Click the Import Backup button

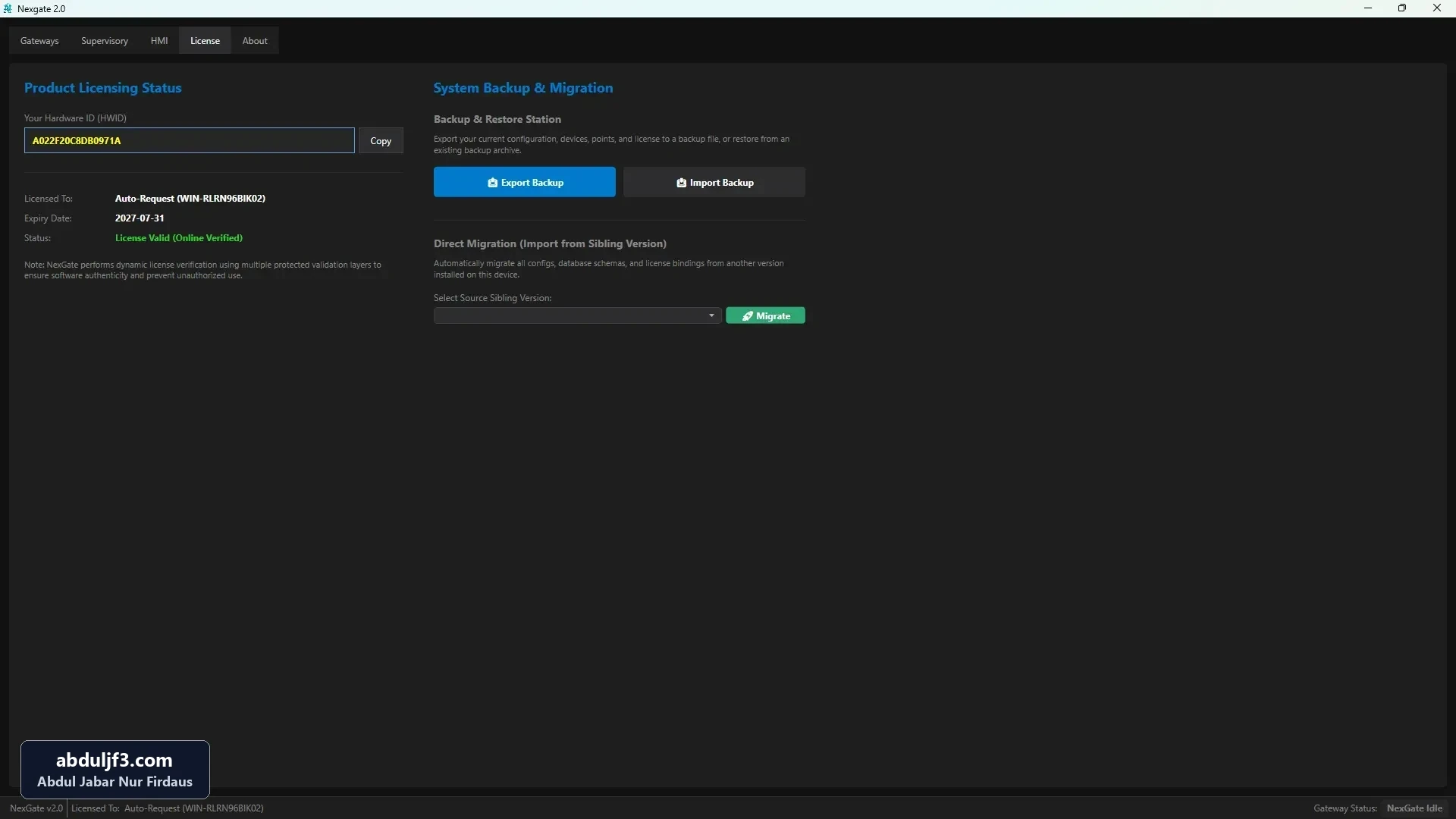tap(714, 182)
